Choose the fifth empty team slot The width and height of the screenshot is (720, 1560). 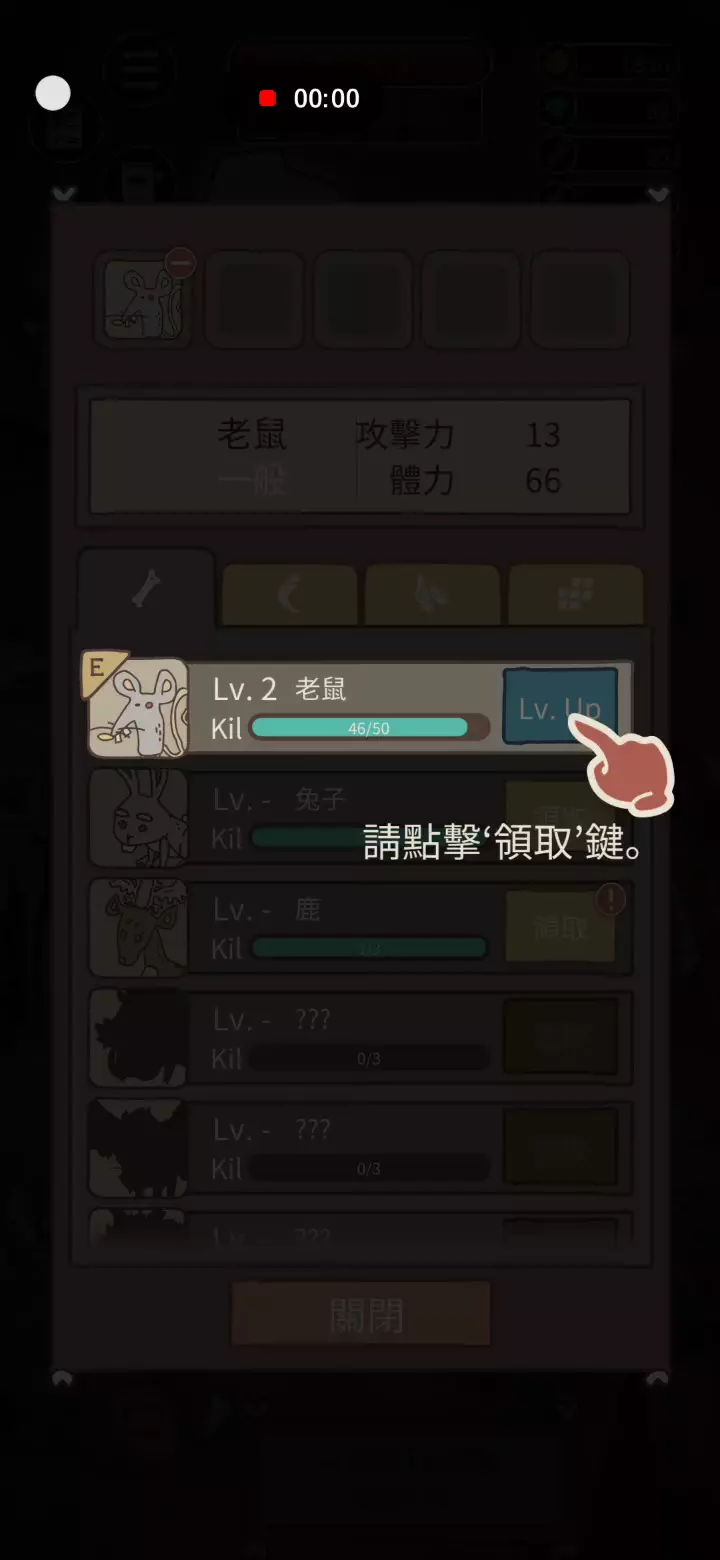(580, 299)
